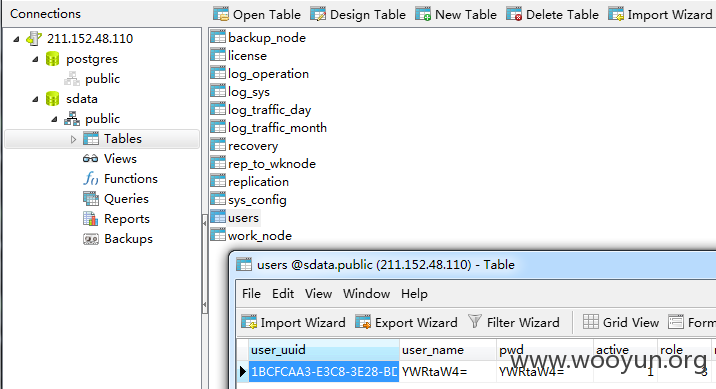This screenshot has height=389, width=716.
Task: Select the log_traffic_month table icon
Action: point(218,127)
